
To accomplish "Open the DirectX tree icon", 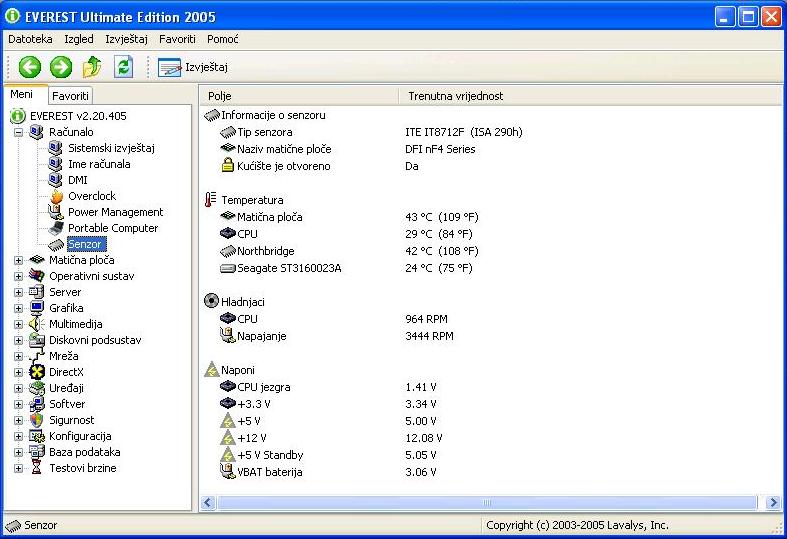I will pos(38,372).
